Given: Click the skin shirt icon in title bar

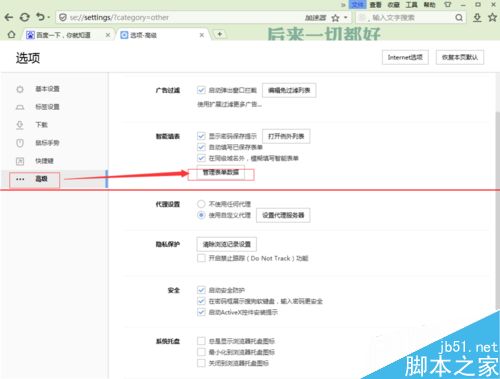Looking at the screenshot, I should 447,5.
